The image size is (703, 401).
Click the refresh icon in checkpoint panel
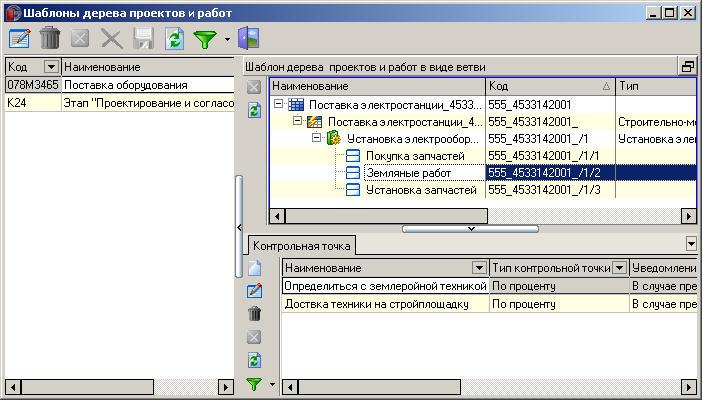pos(254,360)
